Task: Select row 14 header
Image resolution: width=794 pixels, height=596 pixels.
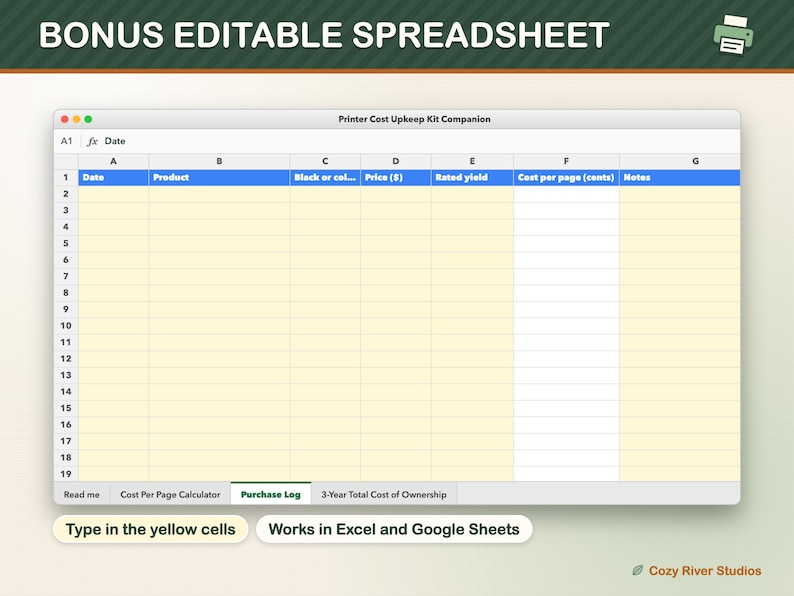Action: click(x=66, y=391)
